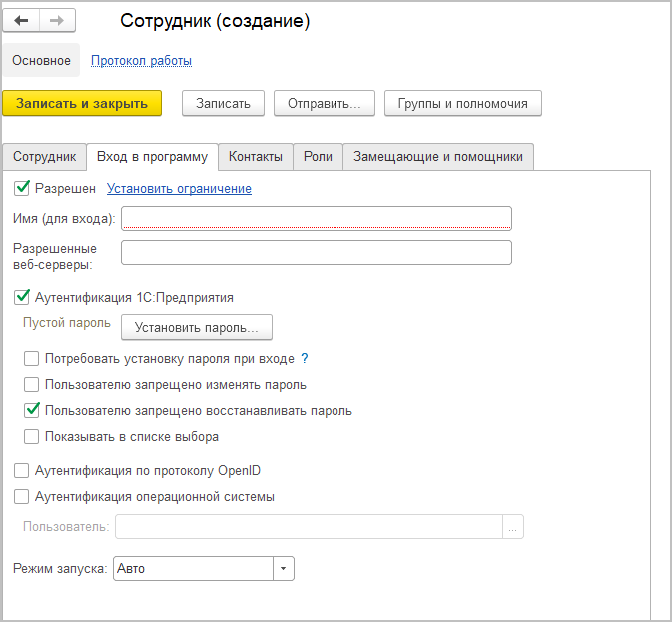This screenshot has height=622, width=672.
Task: Open the Роли tab
Action: [318, 156]
